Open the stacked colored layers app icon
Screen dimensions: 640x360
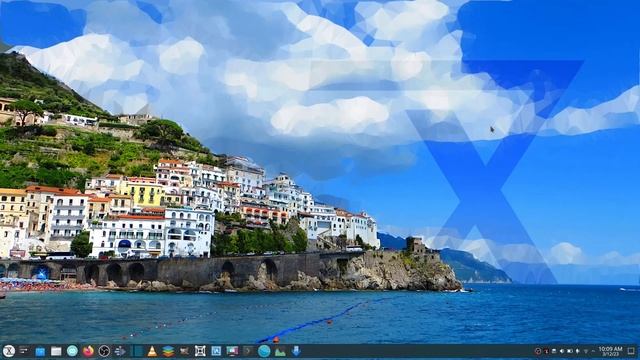pyautogui.click(x=168, y=351)
